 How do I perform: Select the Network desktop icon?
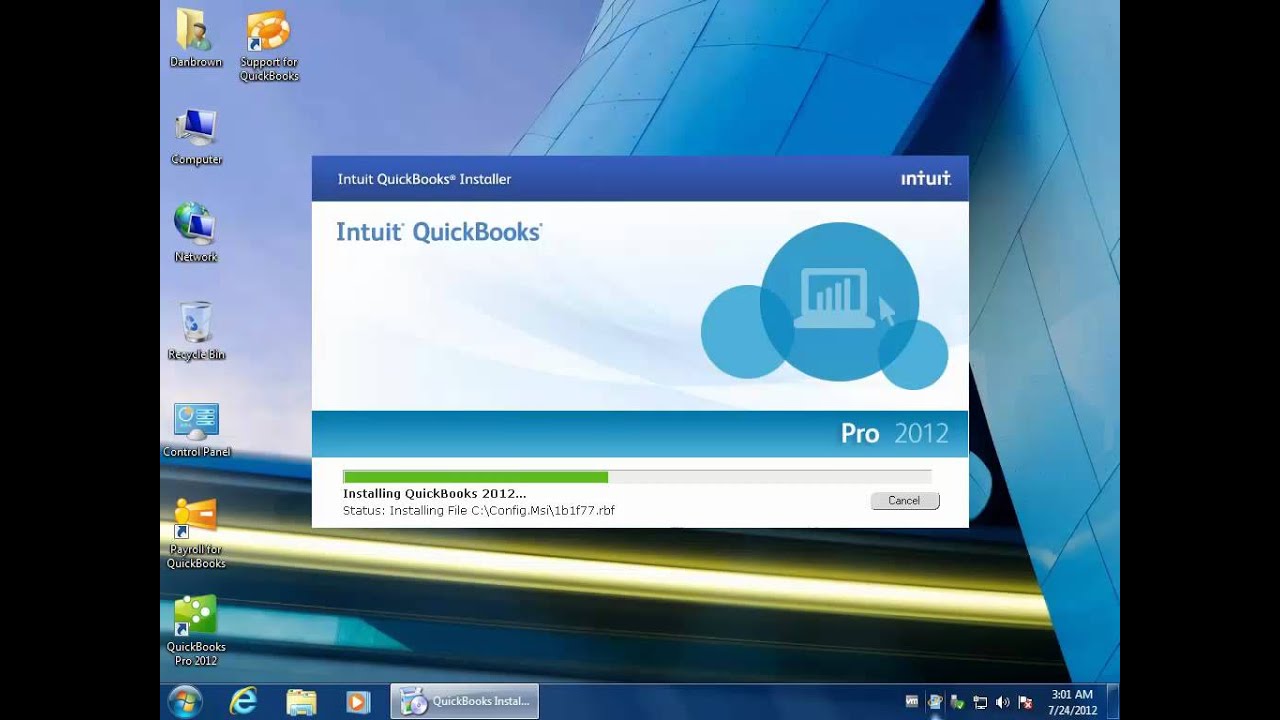pos(196,233)
